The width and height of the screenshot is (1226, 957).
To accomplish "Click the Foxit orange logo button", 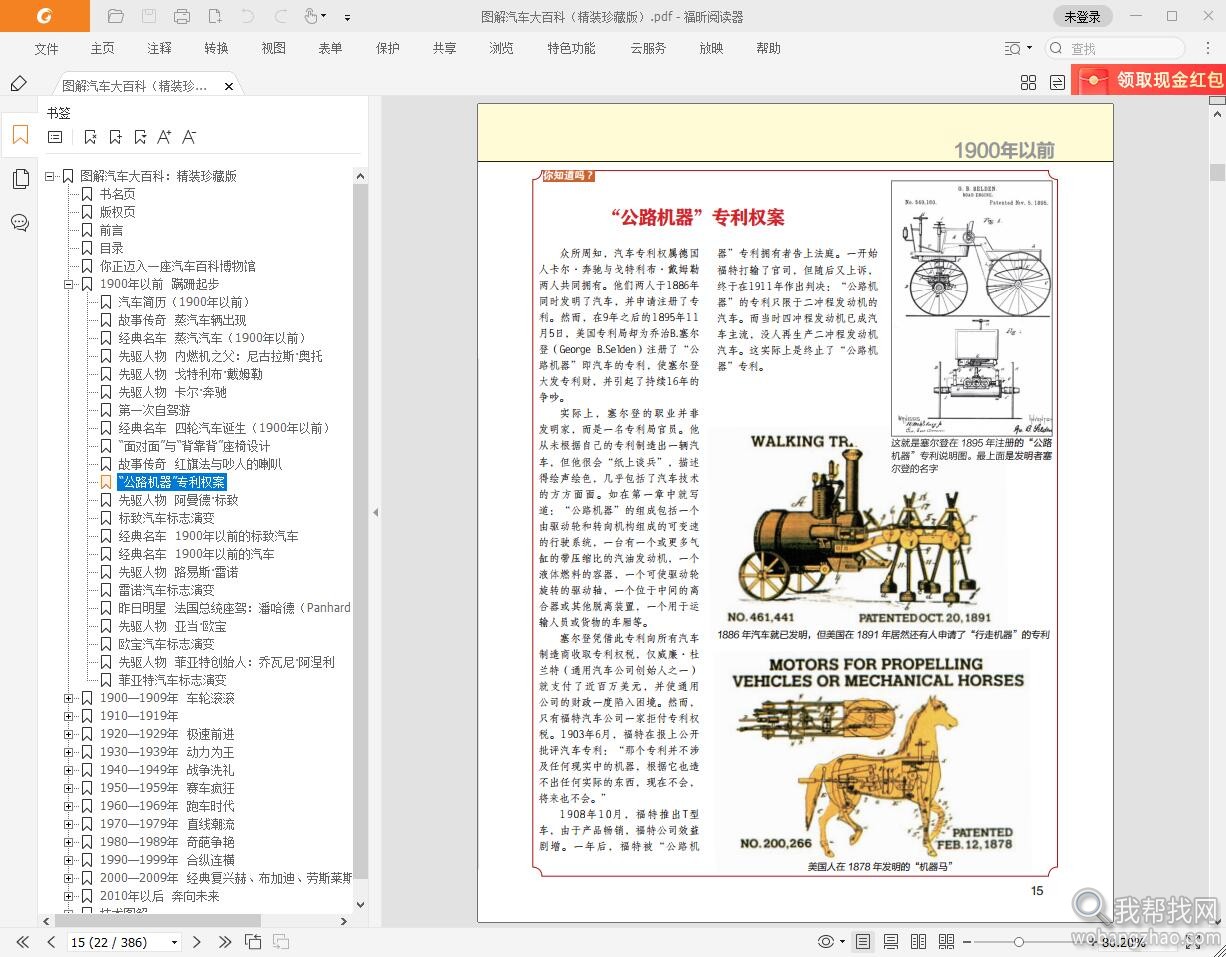I will pyautogui.click(x=45, y=16).
